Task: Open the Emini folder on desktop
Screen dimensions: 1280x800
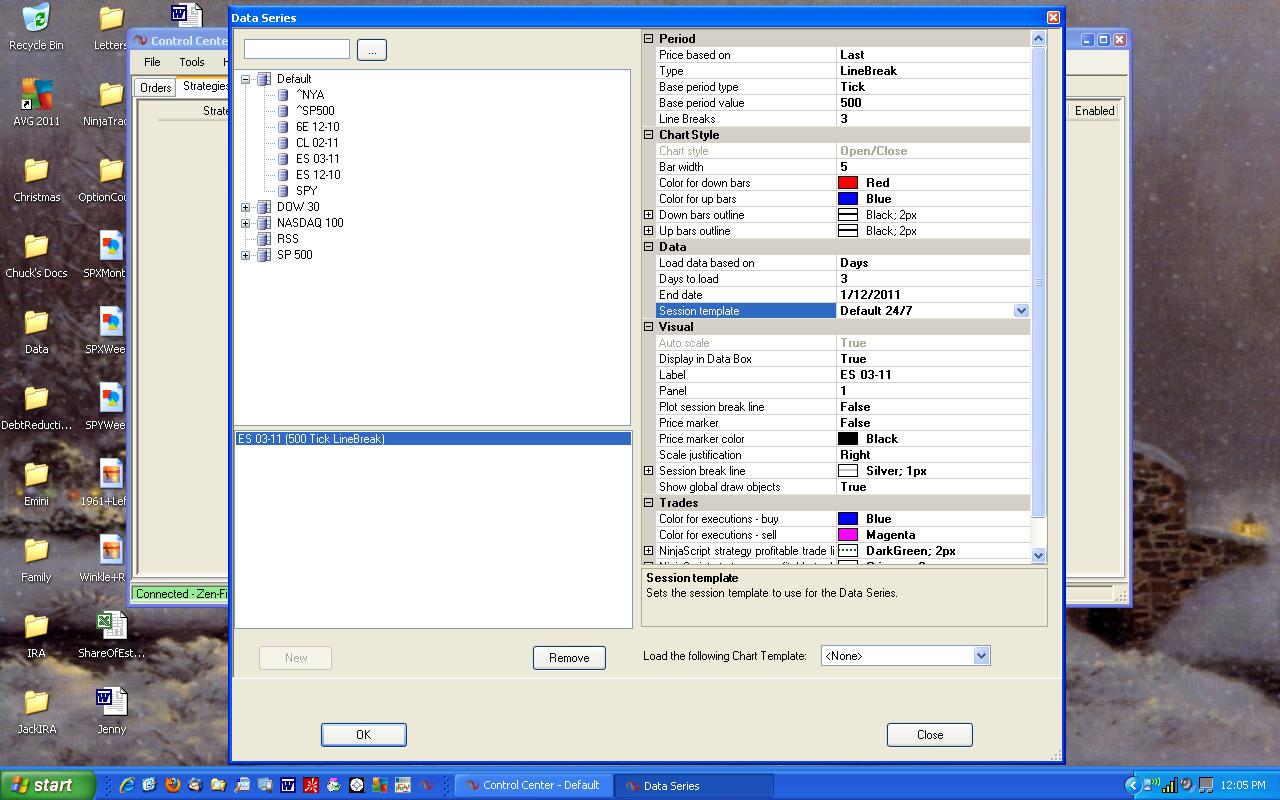Action: coord(36,483)
